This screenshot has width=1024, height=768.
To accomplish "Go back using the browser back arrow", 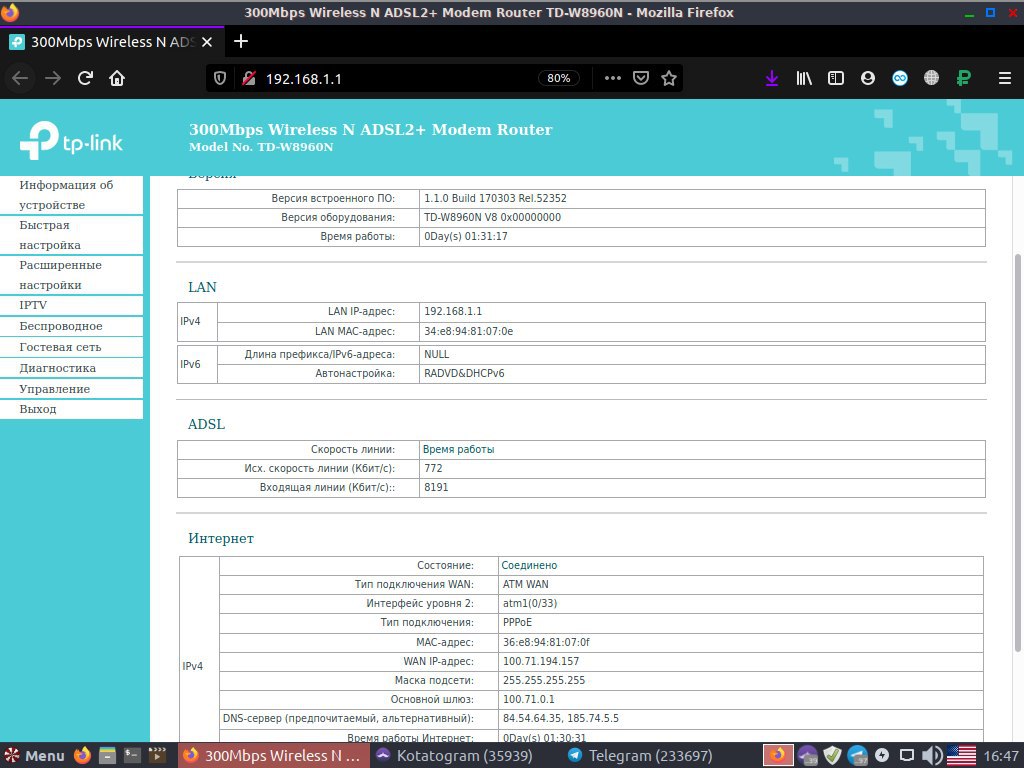I will click(20, 78).
